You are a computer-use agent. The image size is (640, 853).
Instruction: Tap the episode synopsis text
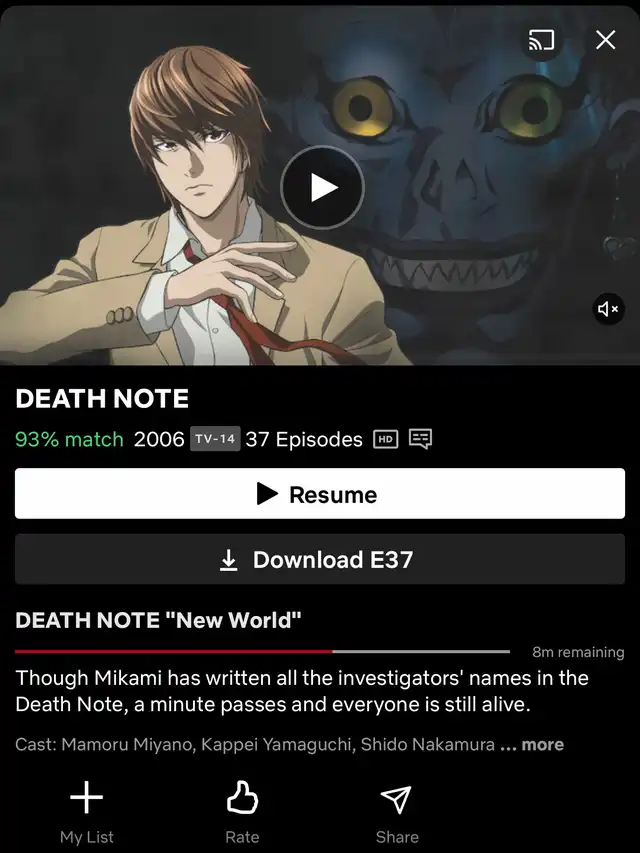pyautogui.click(x=302, y=691)
